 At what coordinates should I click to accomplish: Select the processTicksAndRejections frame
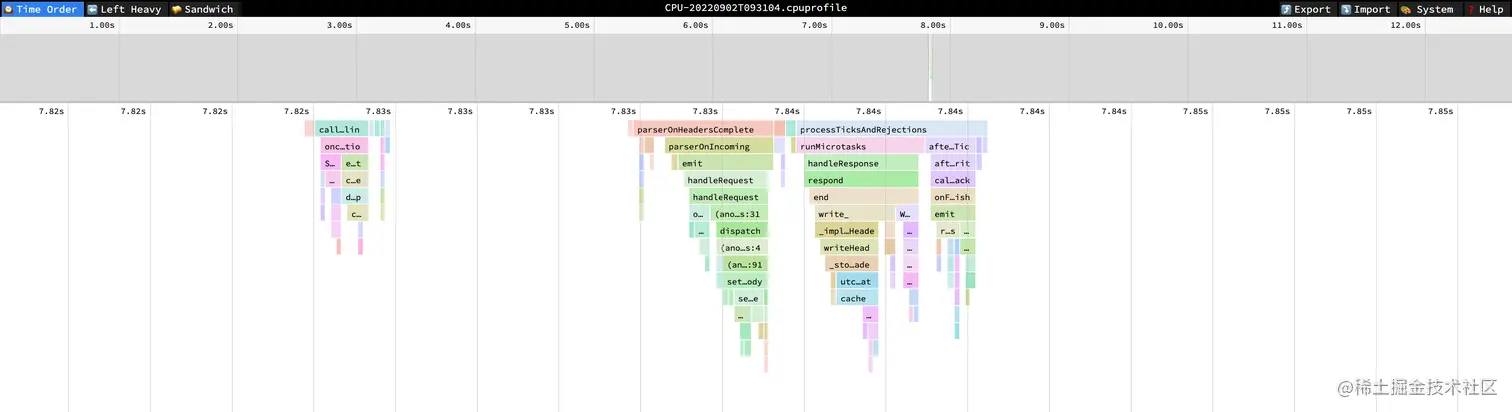tap(892, 129)
